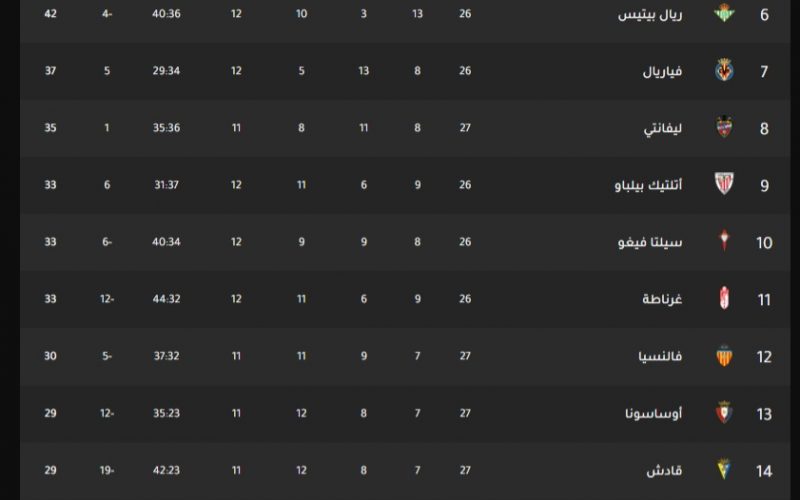The image size is (800, 500).
Task: Open the ريال بيتيس team link
Action: (649, 14)
